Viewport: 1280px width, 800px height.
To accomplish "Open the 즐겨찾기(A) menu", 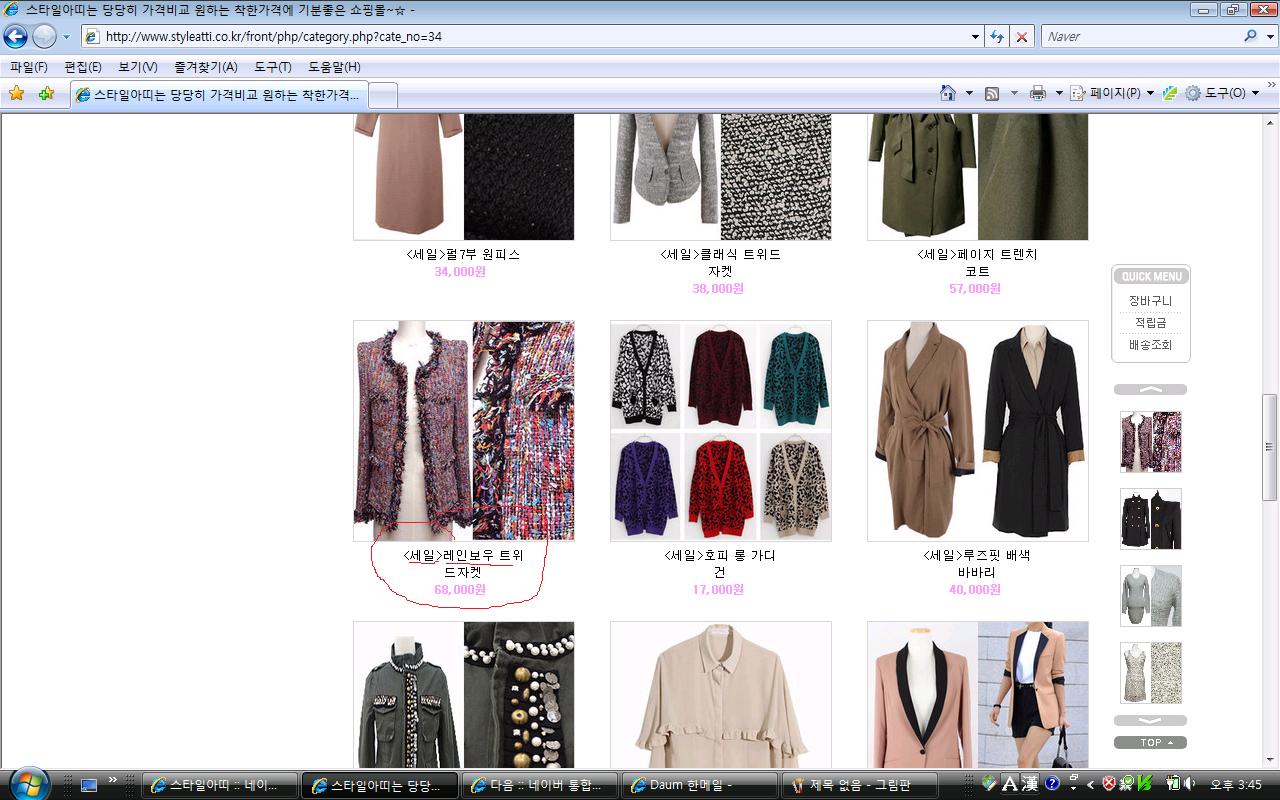I will coord(206,67).
